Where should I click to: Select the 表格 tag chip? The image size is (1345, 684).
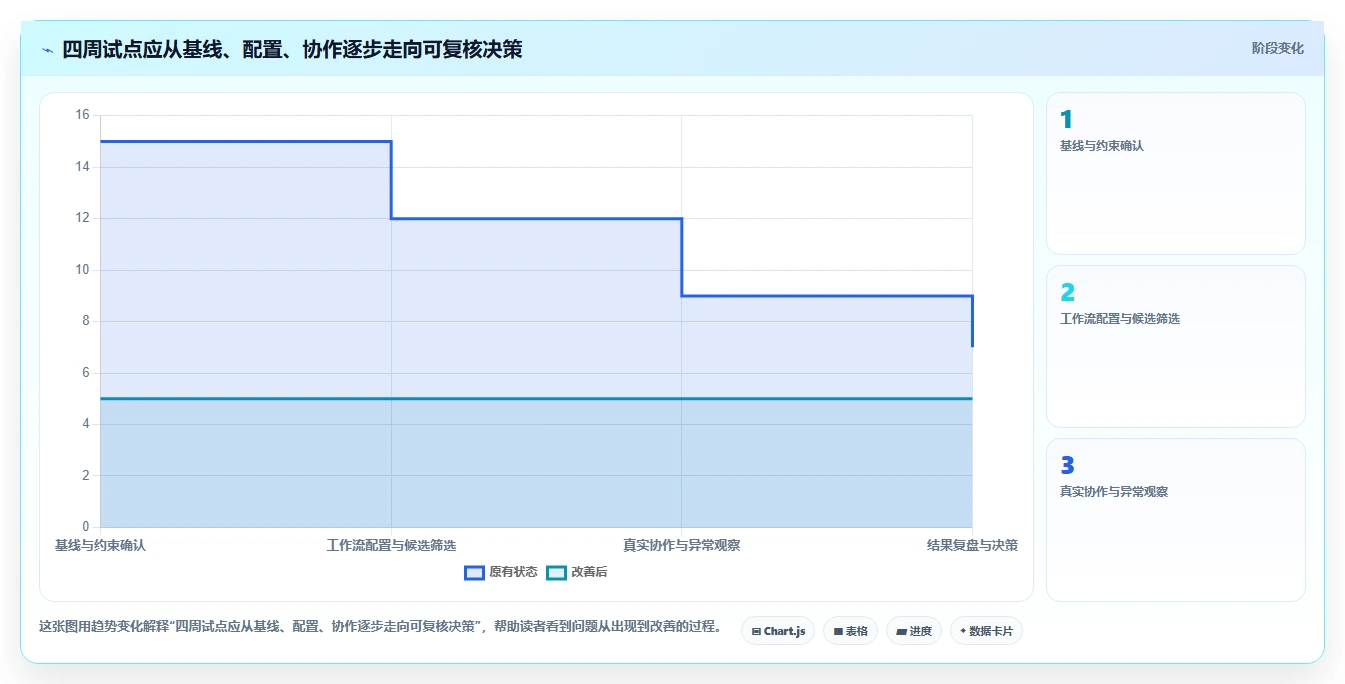point(850,631)
